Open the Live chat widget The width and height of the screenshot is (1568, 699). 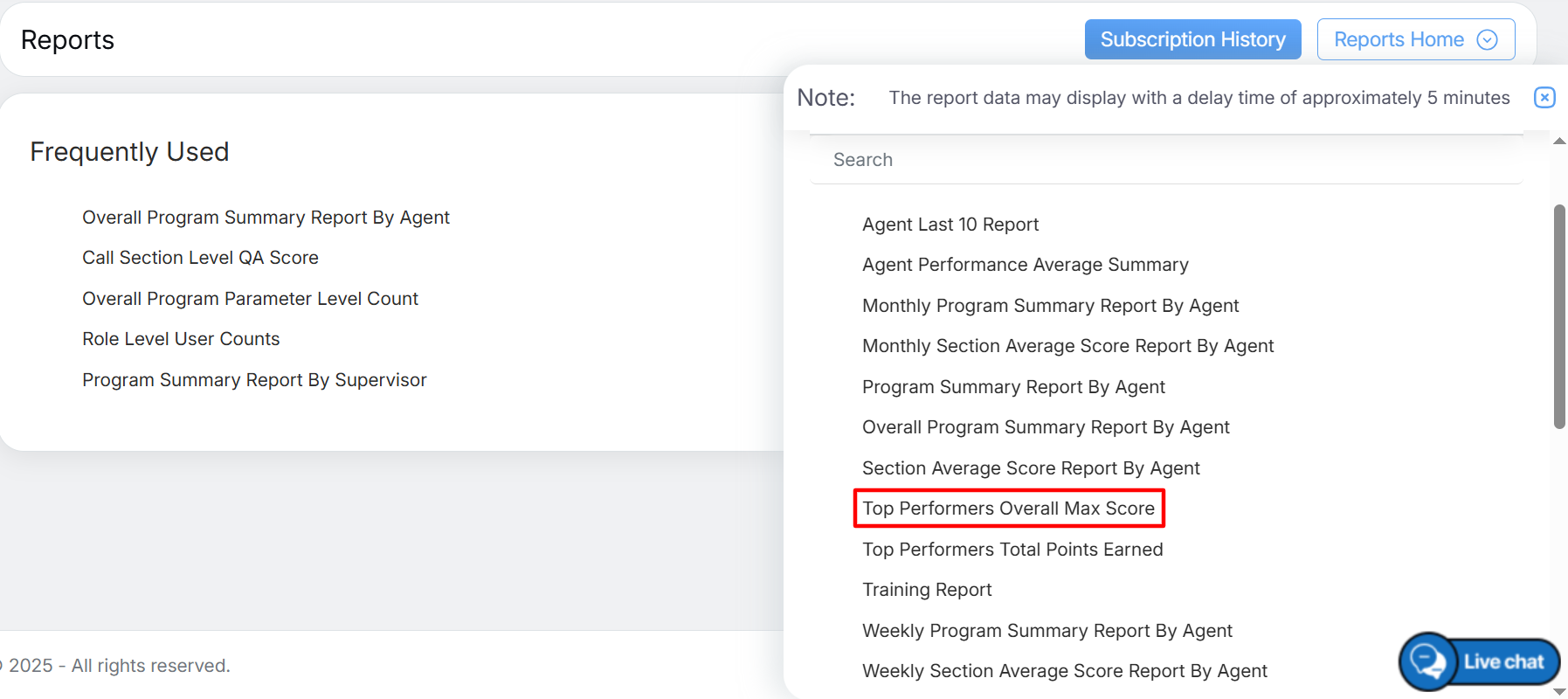tap(1480, 661)
